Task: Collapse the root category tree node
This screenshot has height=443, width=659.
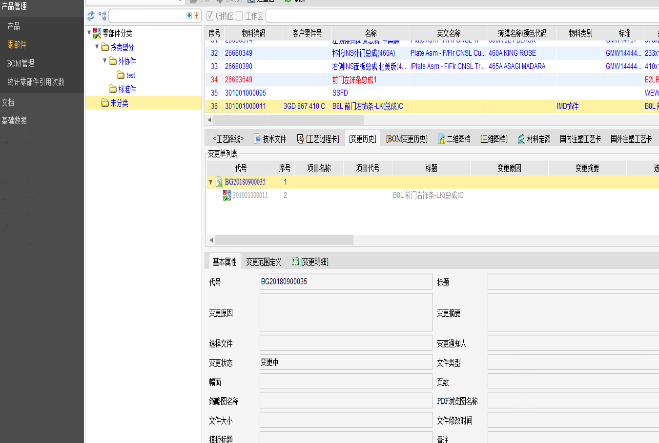Action: (90, 34)
